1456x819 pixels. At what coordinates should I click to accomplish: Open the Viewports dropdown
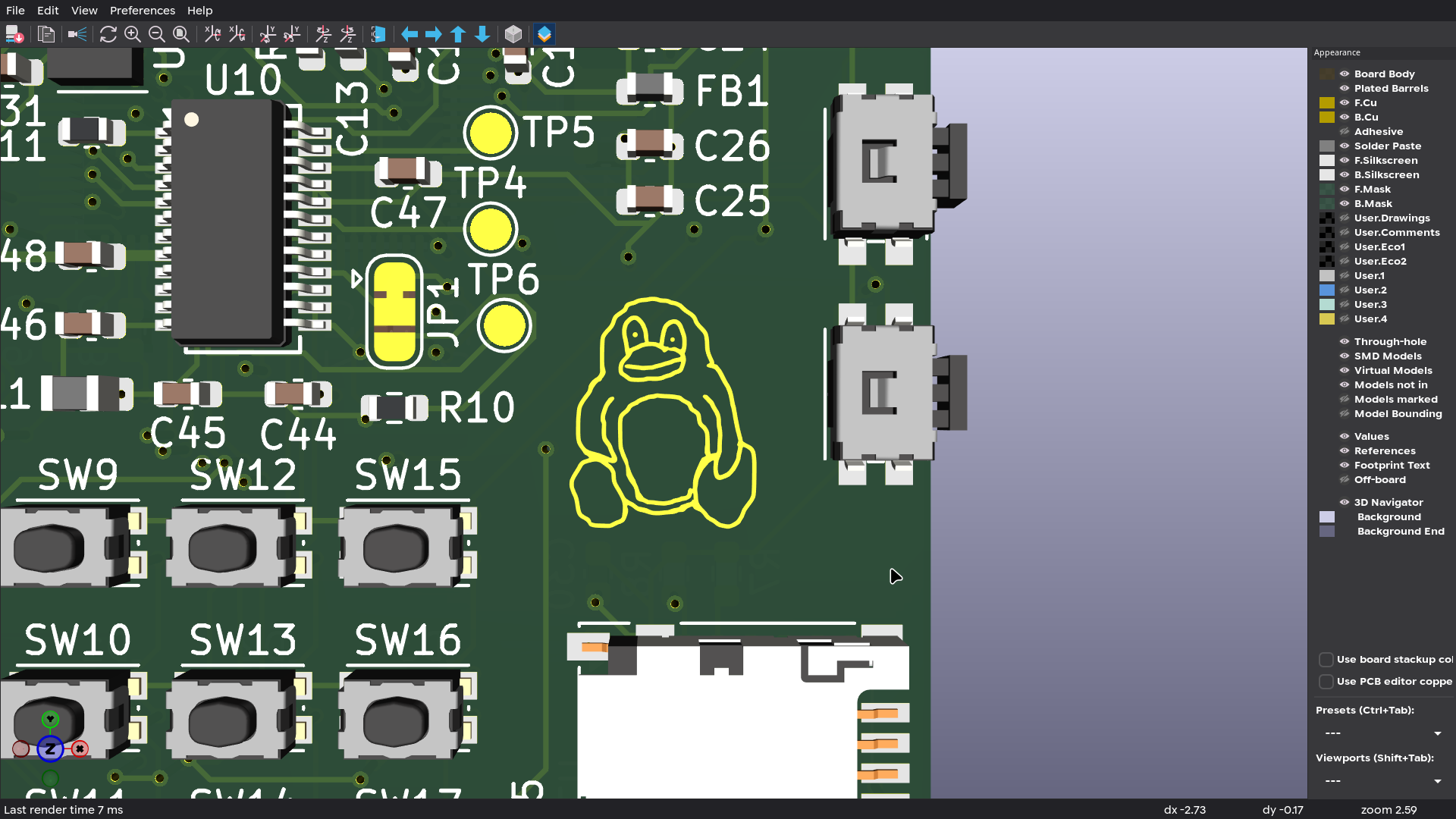tap(1382, 781)
